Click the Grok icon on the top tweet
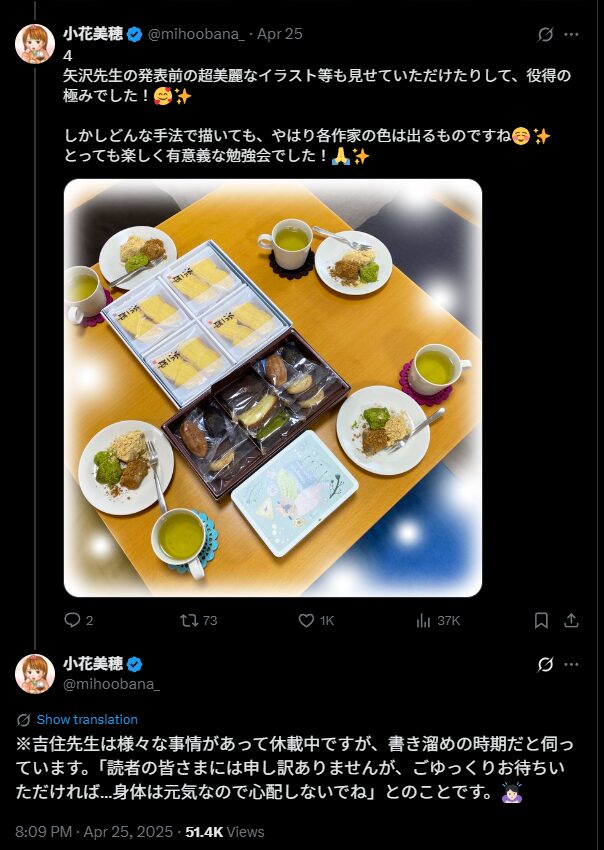The height and width of the screenshot is (850, 604). pyautogui.click(x=545, y=34)
